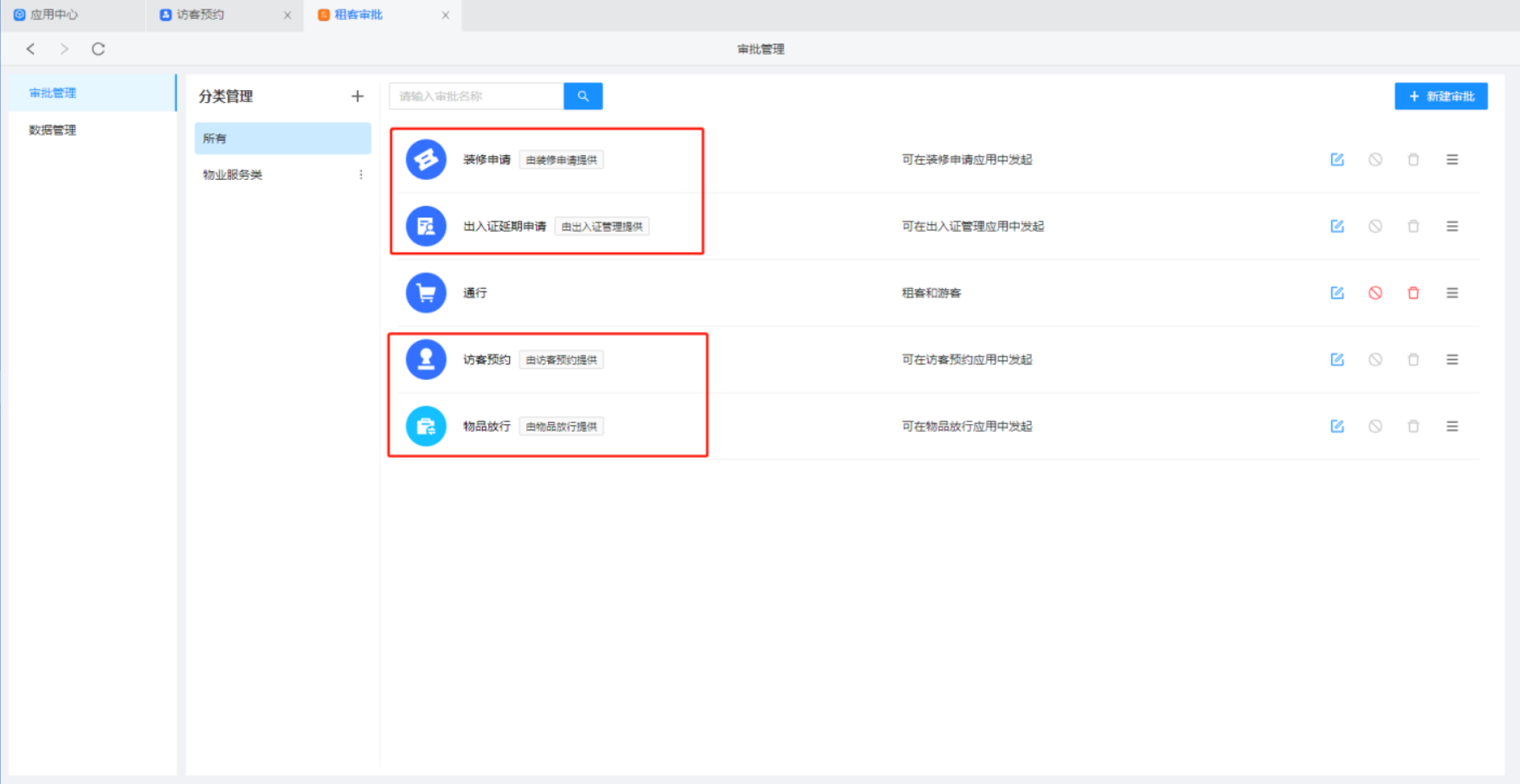Image resolution: width=1520 pixels, height=784 pixels.
Task: Select the 所有 category
Action: [x=282, y=138]
